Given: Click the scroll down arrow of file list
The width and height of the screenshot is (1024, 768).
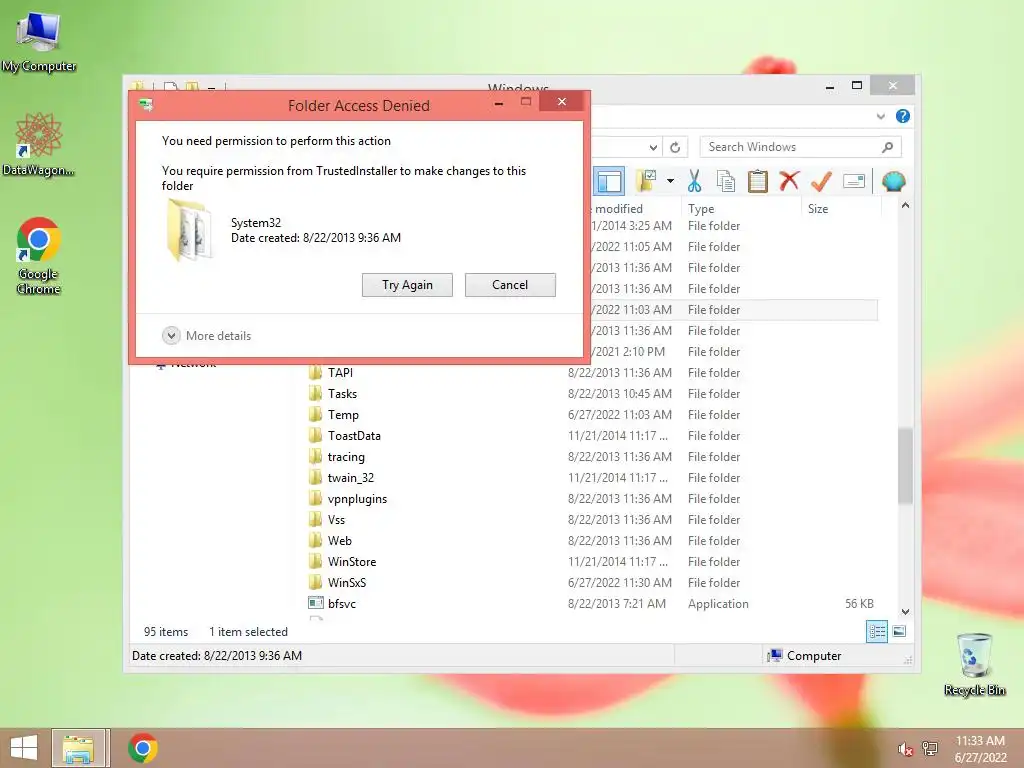Looking at the screenshot, I should (905, 612).
